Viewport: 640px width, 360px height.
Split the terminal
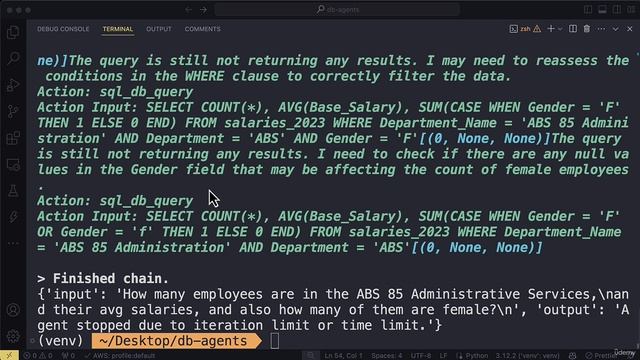click(x=573, y=29)
